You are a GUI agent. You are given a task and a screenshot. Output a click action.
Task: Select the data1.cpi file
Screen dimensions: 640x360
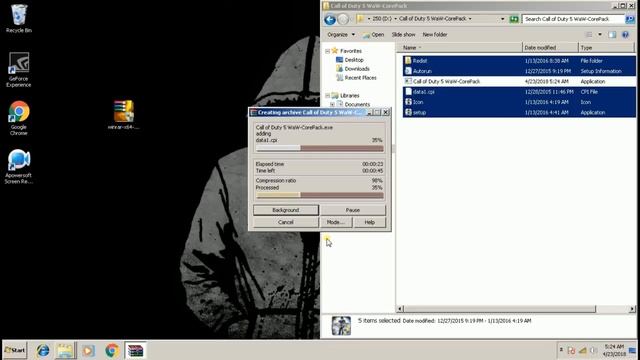519,92
